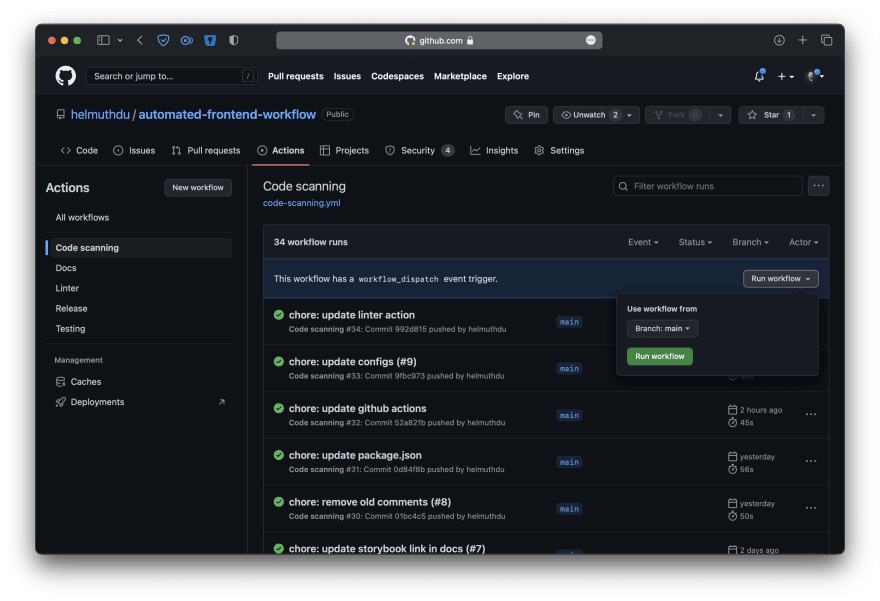Click the New workflow button
This screenshot has width=880, height=601.
coord(198,187)
